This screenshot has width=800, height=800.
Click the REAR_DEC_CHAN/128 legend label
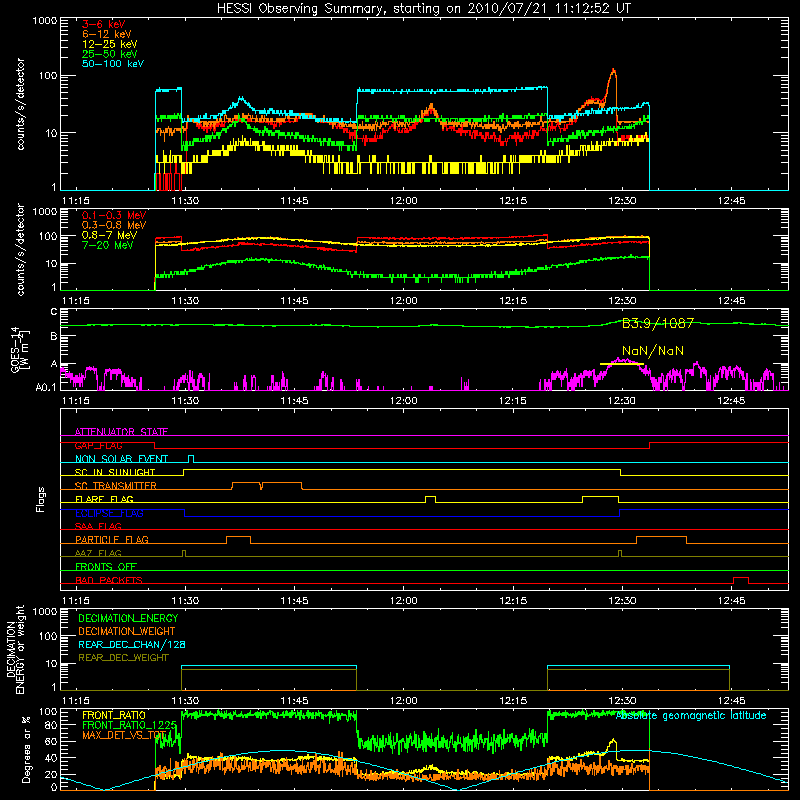coord(132,644)
